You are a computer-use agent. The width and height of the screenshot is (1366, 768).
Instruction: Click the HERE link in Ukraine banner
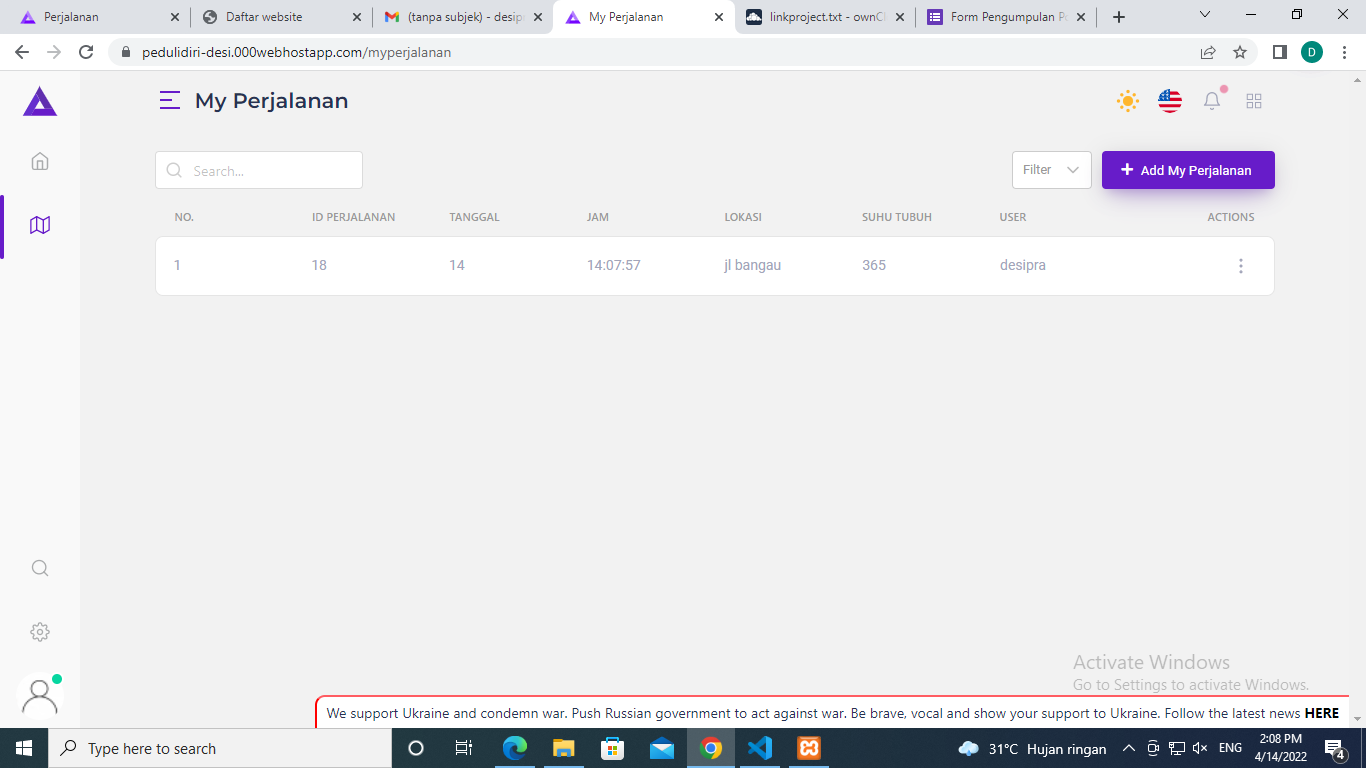(x=1321, y=713)
